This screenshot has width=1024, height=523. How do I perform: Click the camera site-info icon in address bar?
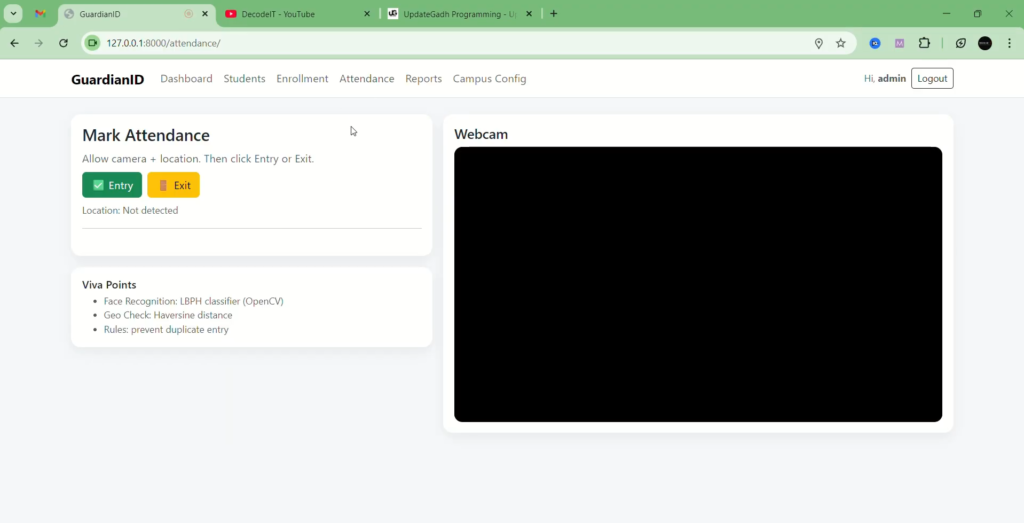[x=93, y=43]
